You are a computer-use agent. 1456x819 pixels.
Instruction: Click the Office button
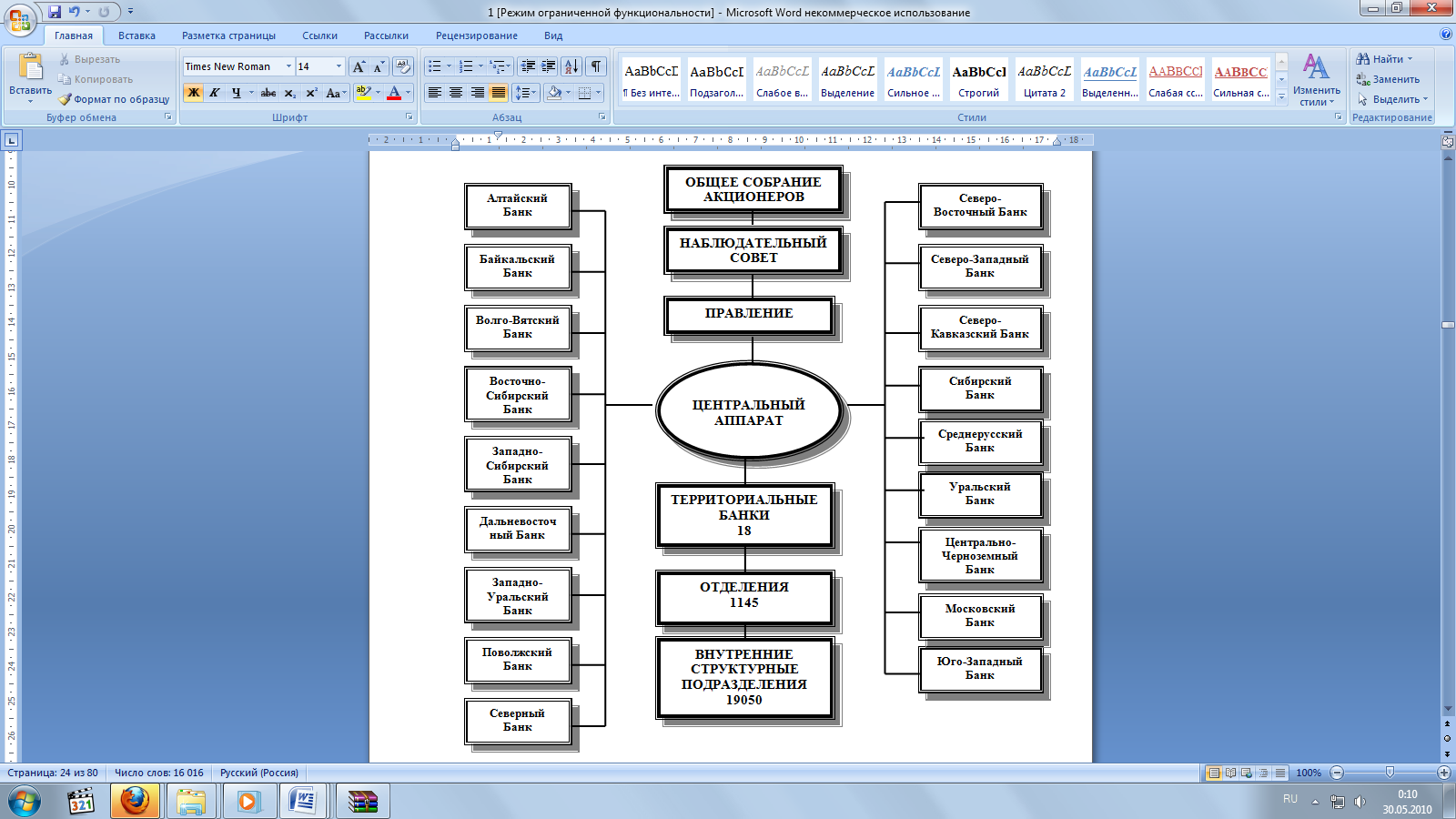(20, 18)
